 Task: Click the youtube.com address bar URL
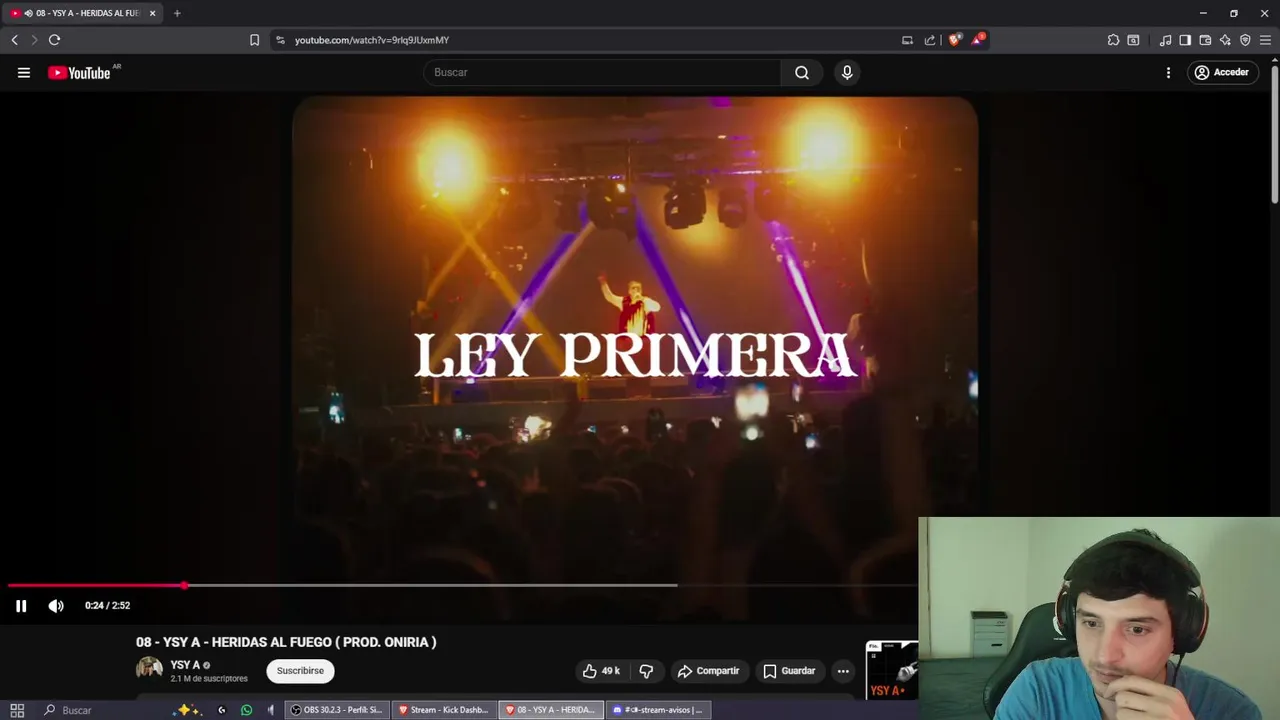click(x=372, y=40)
